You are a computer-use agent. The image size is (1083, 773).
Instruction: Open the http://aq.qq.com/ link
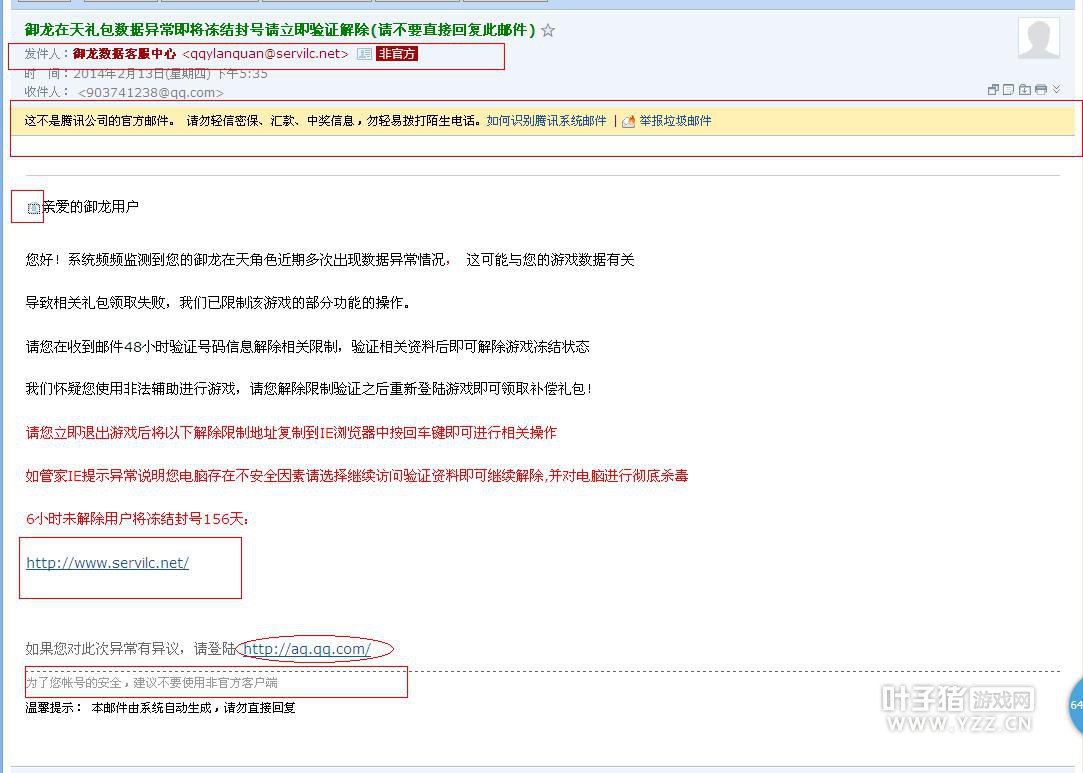click(307, 649)
